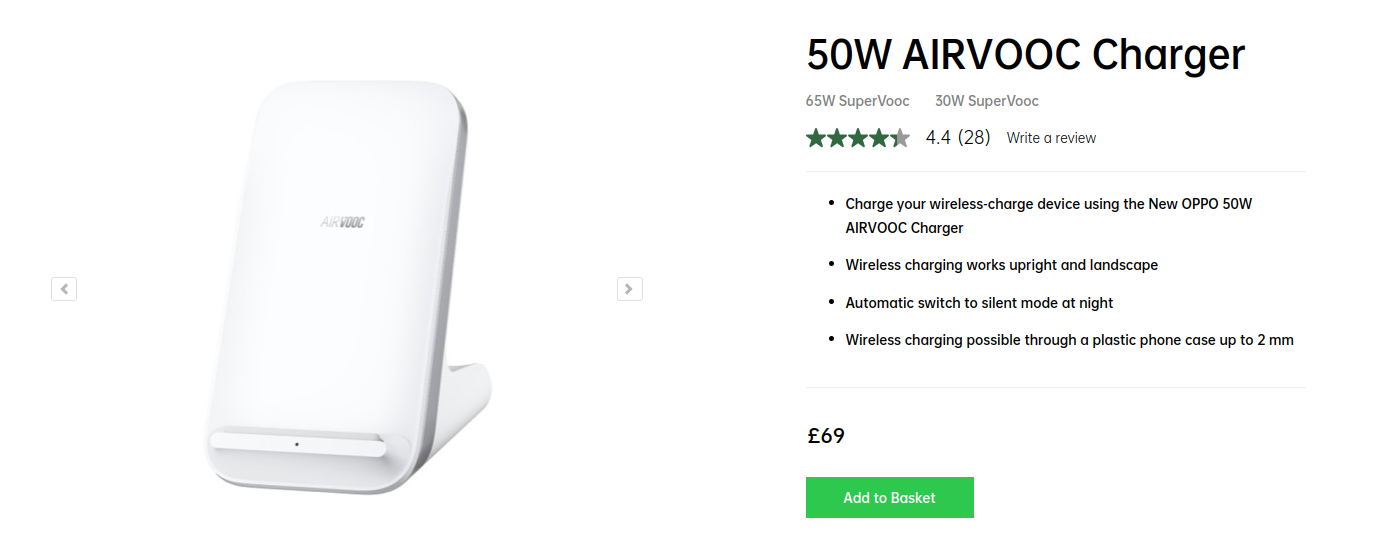Open the Write a review link
The height and width of the screenshot is (533, 1374).
point(1051,138)
